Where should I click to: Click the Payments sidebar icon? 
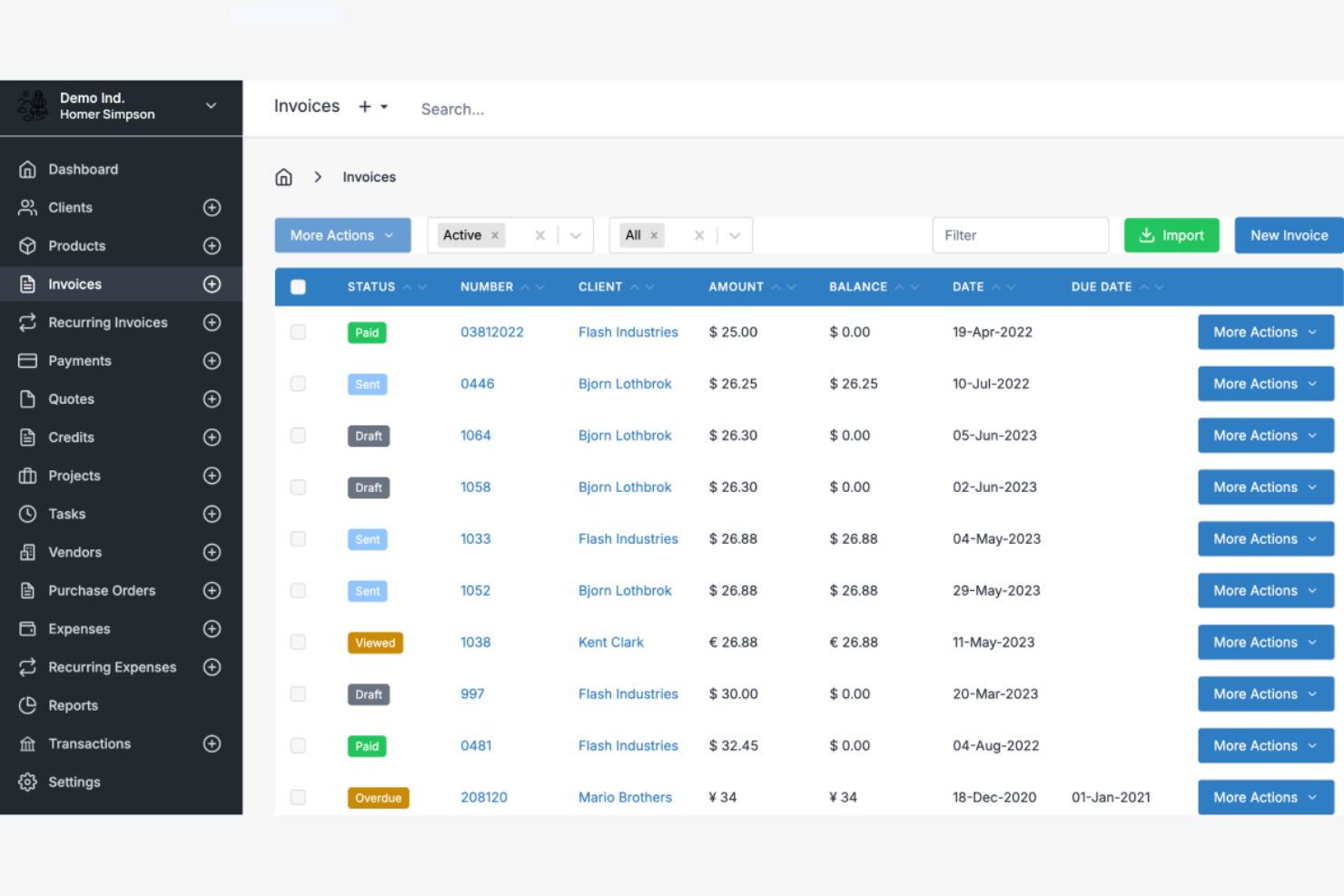click(x=27, y=360)
